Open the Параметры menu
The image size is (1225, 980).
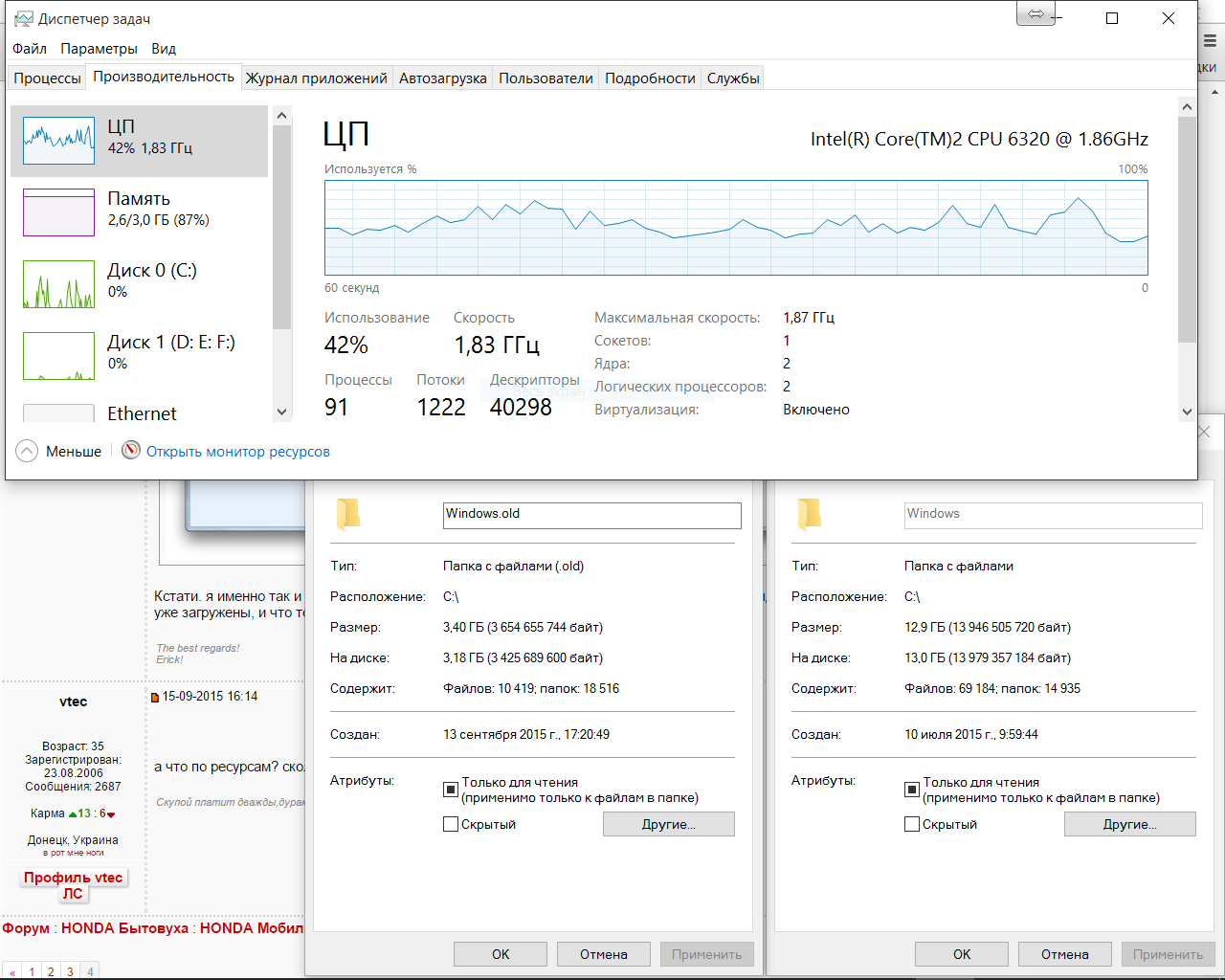(x=99, y=48)
